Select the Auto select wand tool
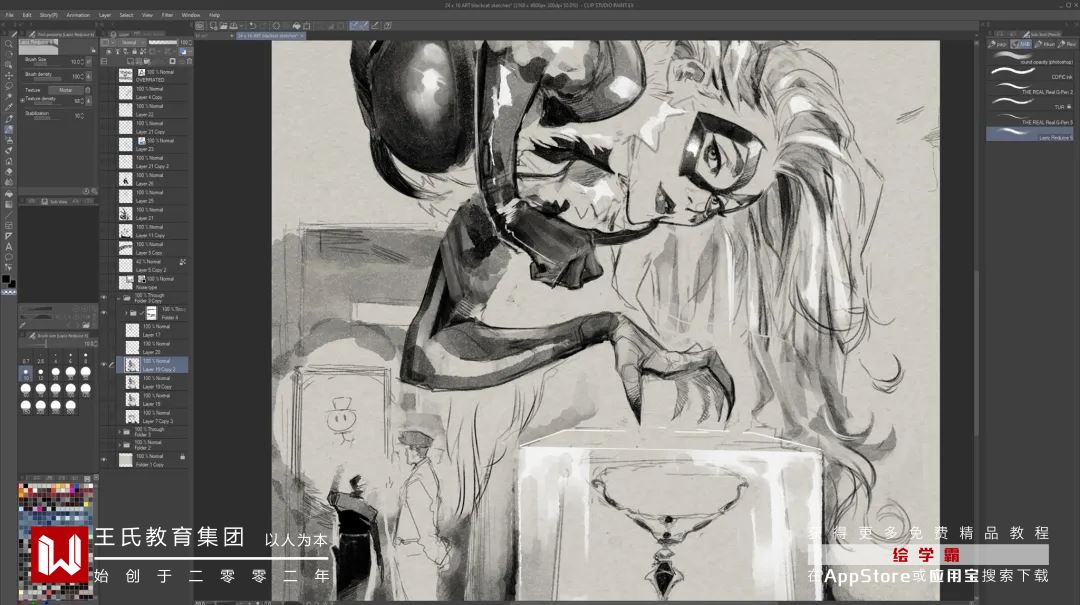 (x=9, y=96)
